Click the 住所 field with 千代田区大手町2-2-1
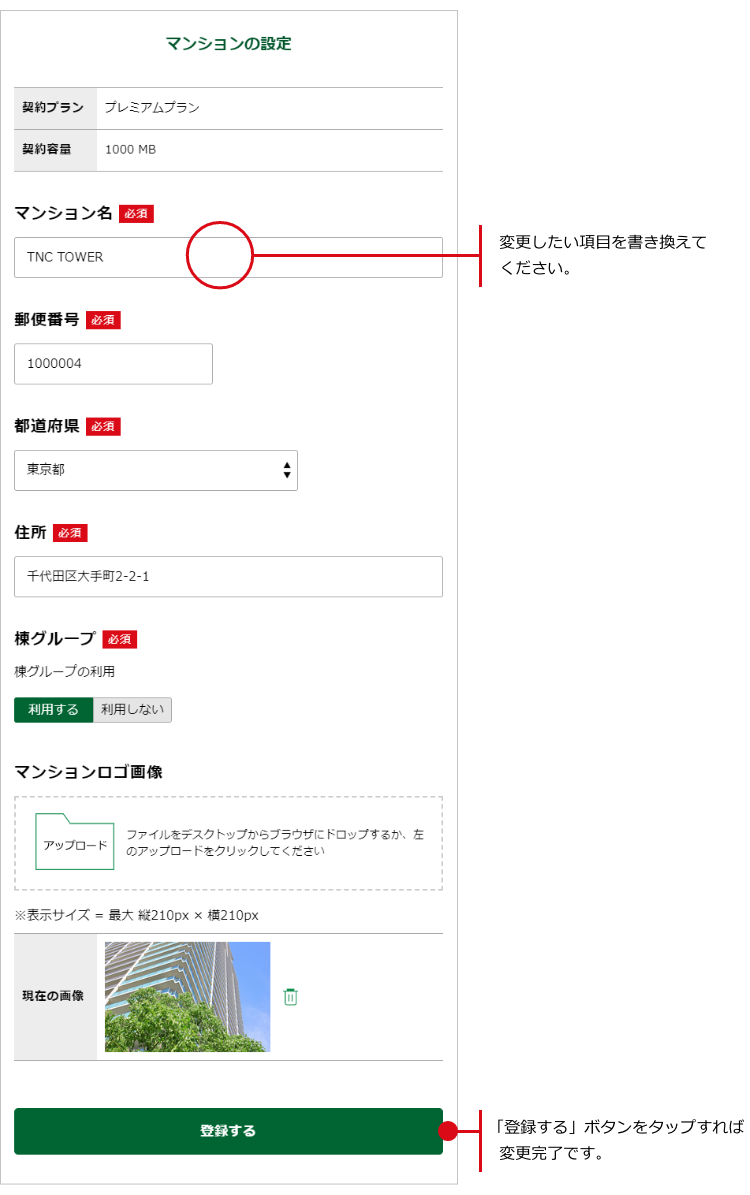 click(x=228, y=577)
